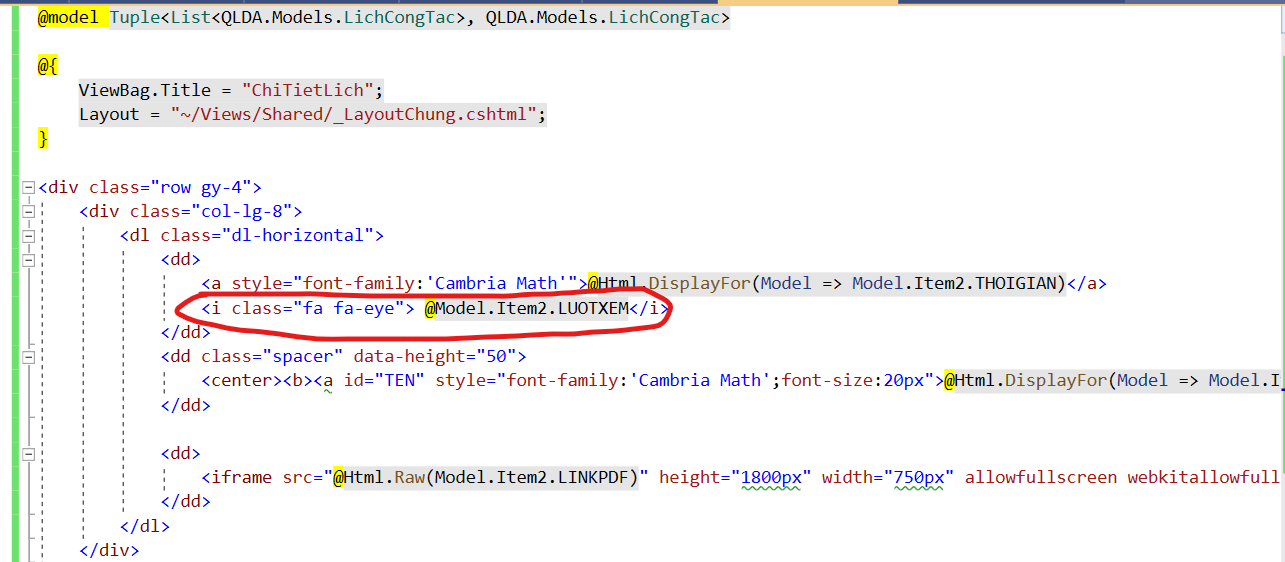Screen dimensions: 1285x562
Task: Click the center tag
Action: [241, 381]
